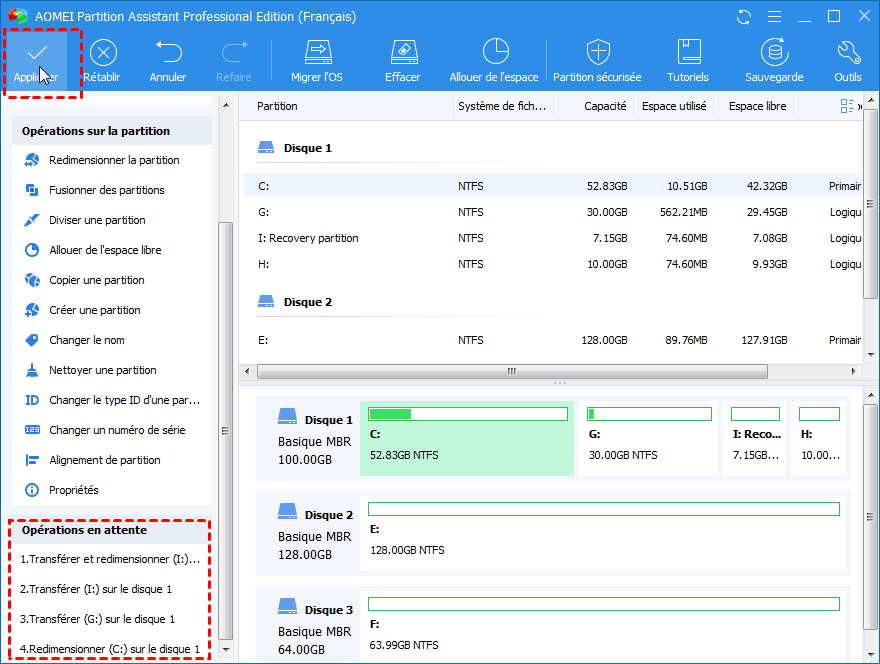Viewport: 880px width, 664px height.
Task: Toggle the partition list view mode icon
Action: tap(848, 106)
